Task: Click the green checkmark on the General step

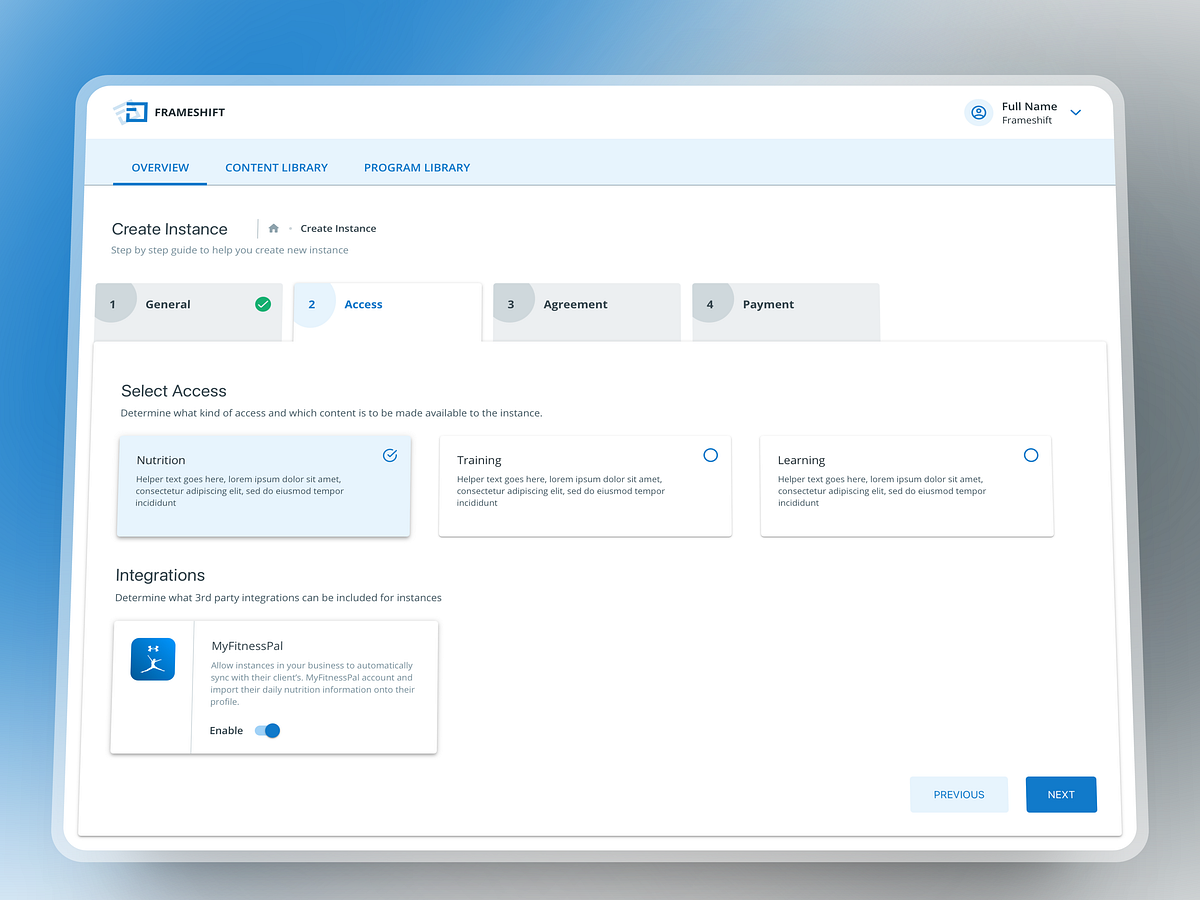Action: (261, 304)
